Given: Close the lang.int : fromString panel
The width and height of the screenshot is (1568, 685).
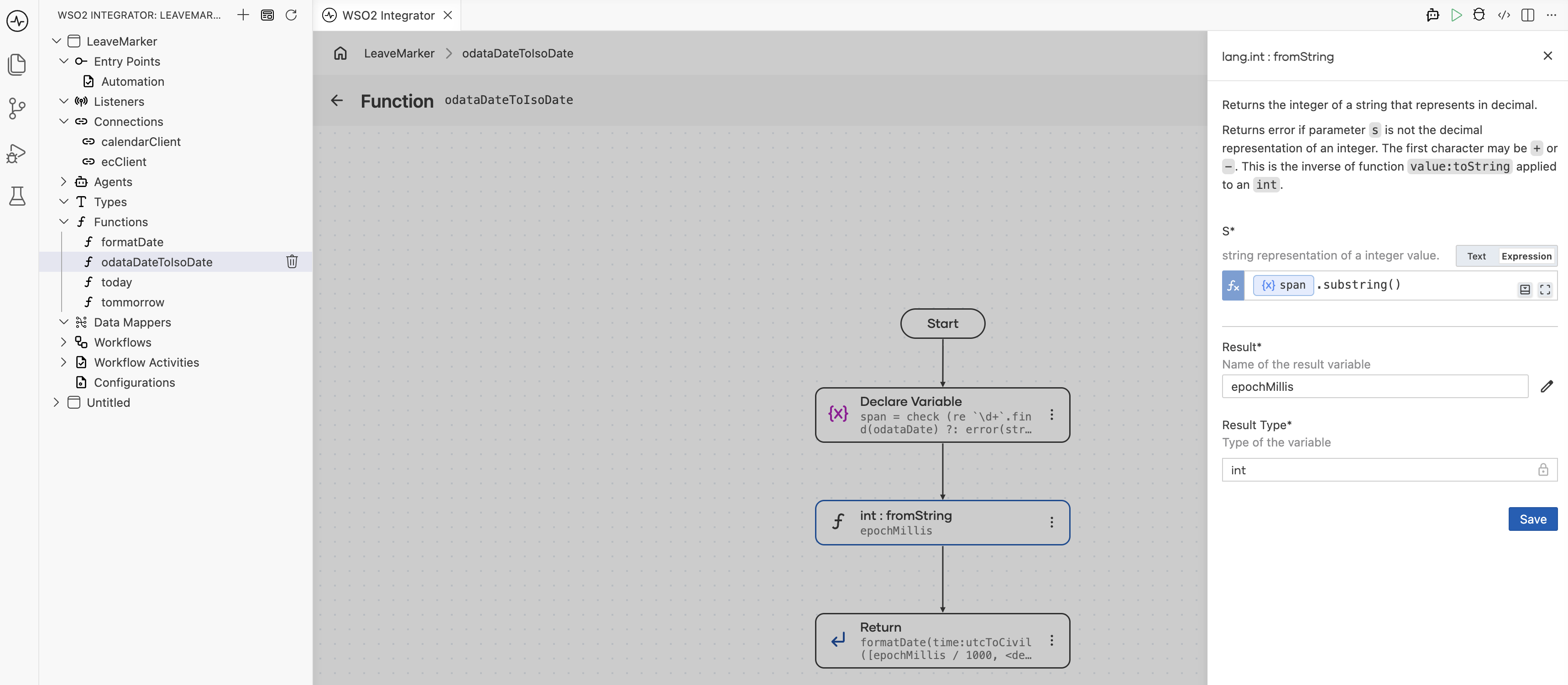Looking at the screenshot, I should [x=1547, y=56].
